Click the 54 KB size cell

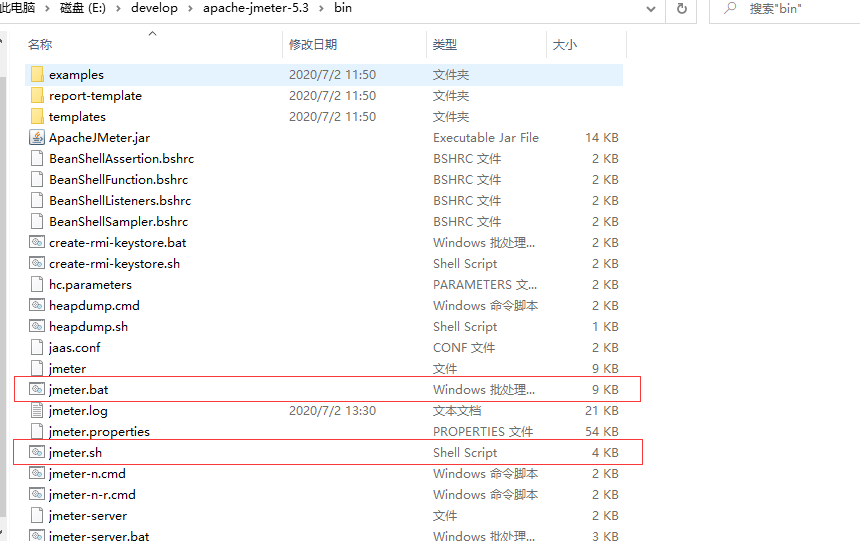click(x=602, y=432)
